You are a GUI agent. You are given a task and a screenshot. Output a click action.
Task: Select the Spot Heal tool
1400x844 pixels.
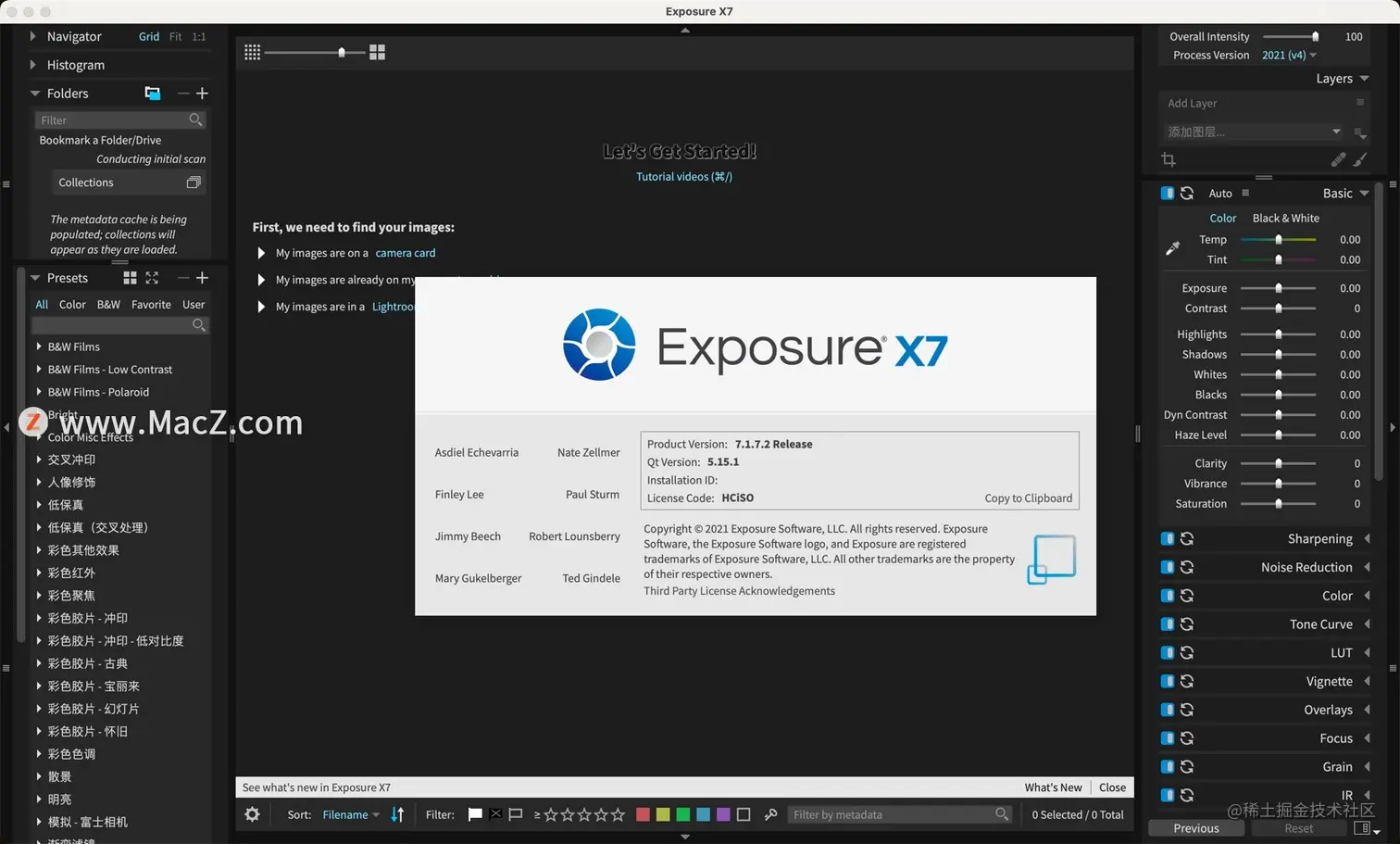pos(1338,159)
